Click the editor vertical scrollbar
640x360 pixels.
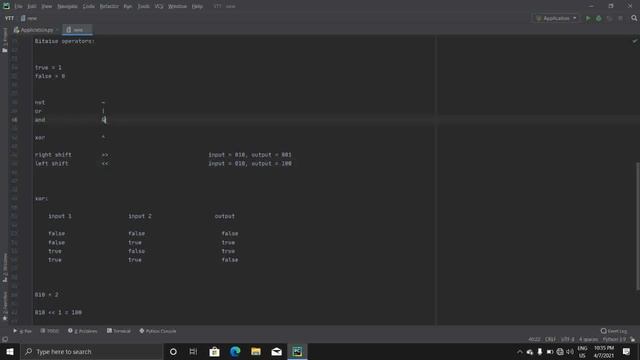638,226
